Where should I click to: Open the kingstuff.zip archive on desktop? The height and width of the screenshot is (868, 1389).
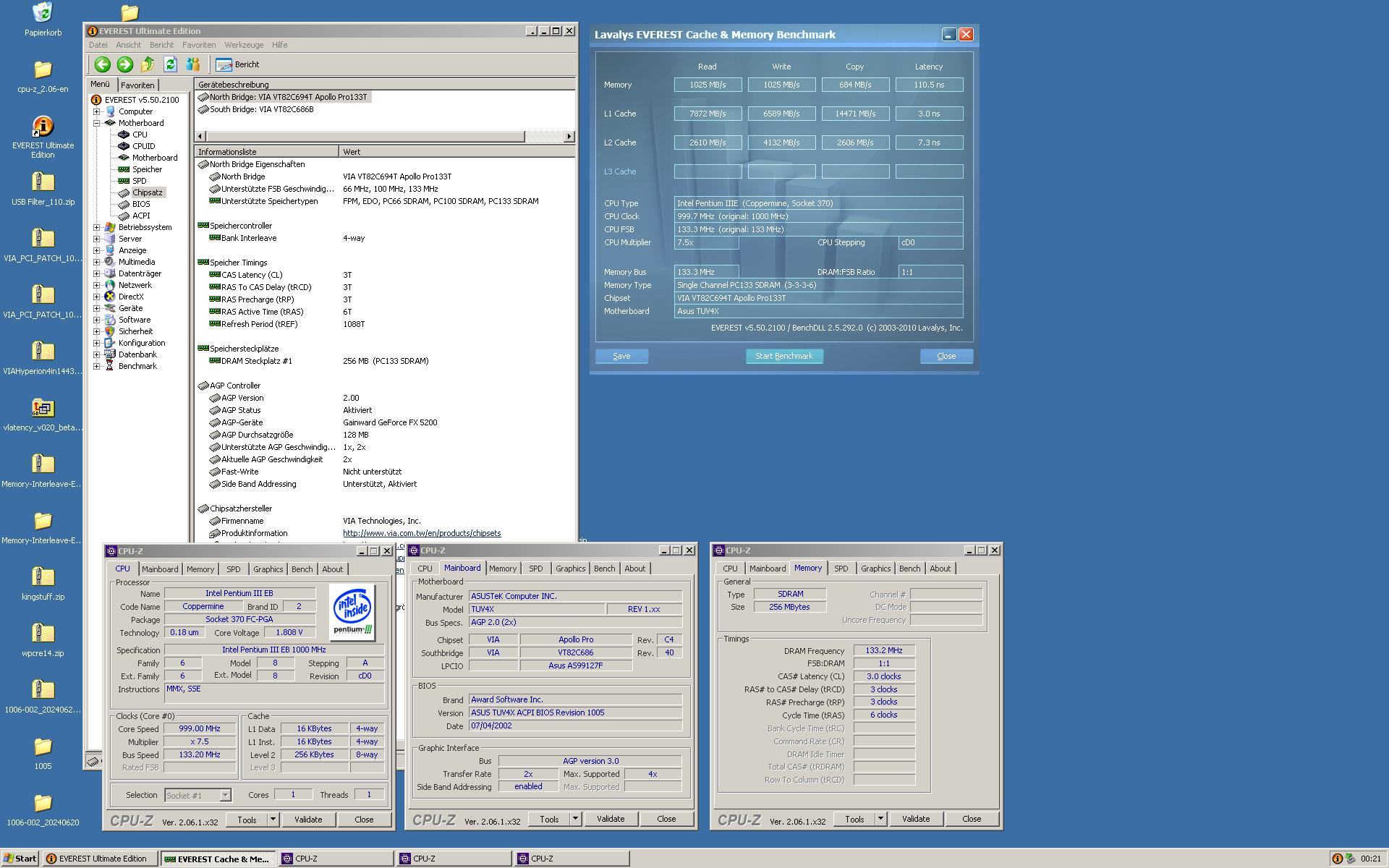point(43,576)
